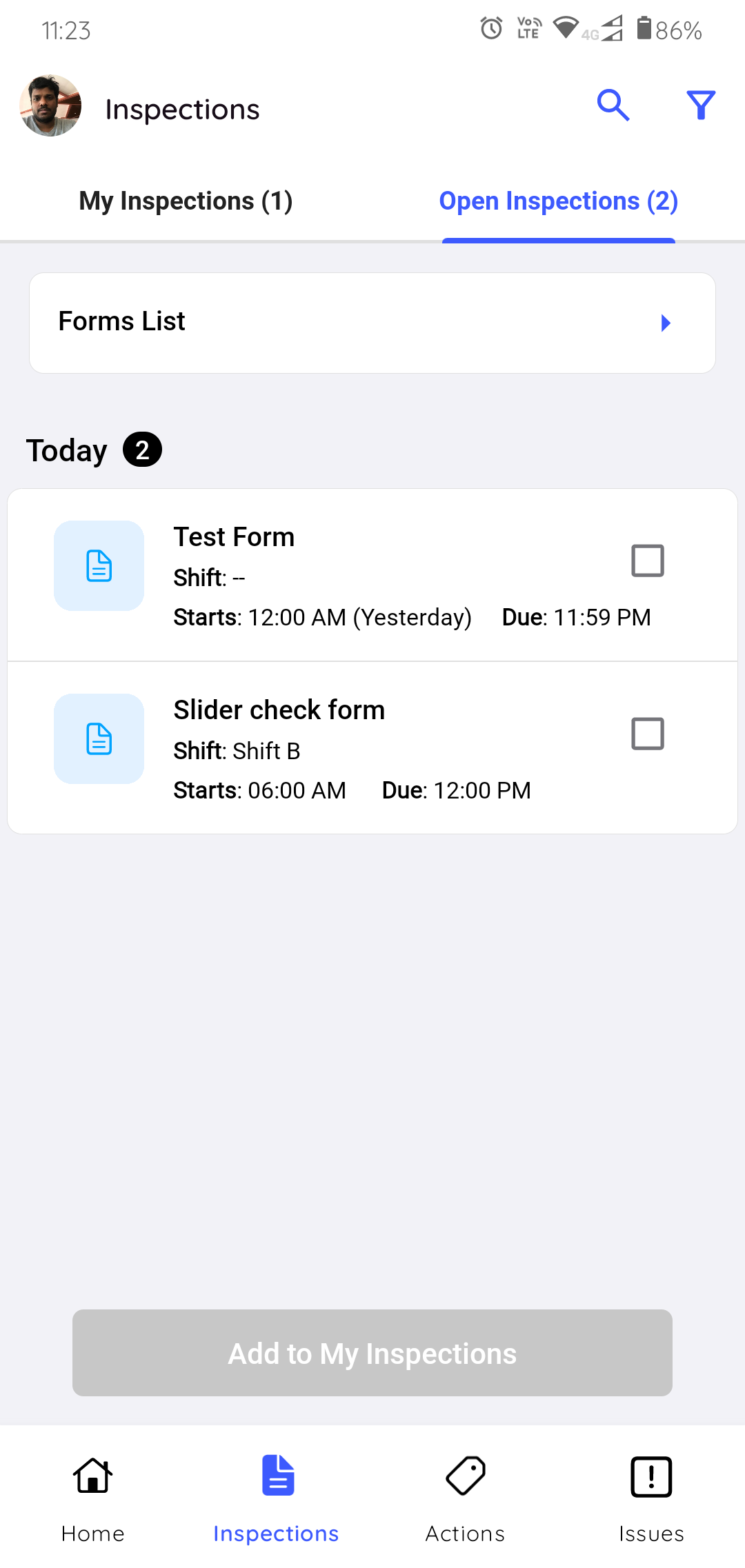Open the filter funnel icon
The image size is (745, 1568).
coord(701,105)
